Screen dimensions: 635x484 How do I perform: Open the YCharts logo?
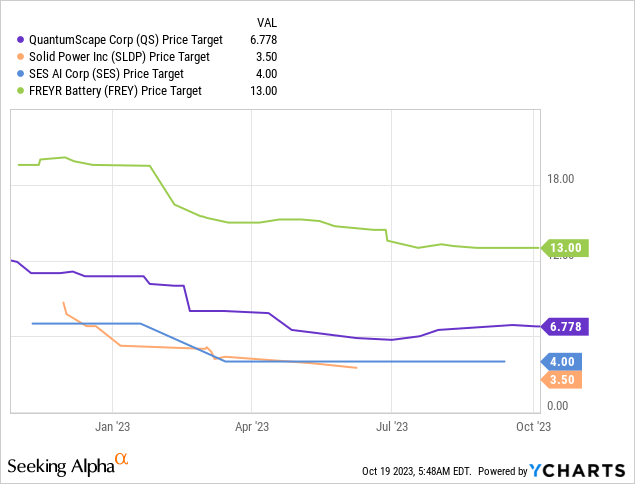click(580, 469)
